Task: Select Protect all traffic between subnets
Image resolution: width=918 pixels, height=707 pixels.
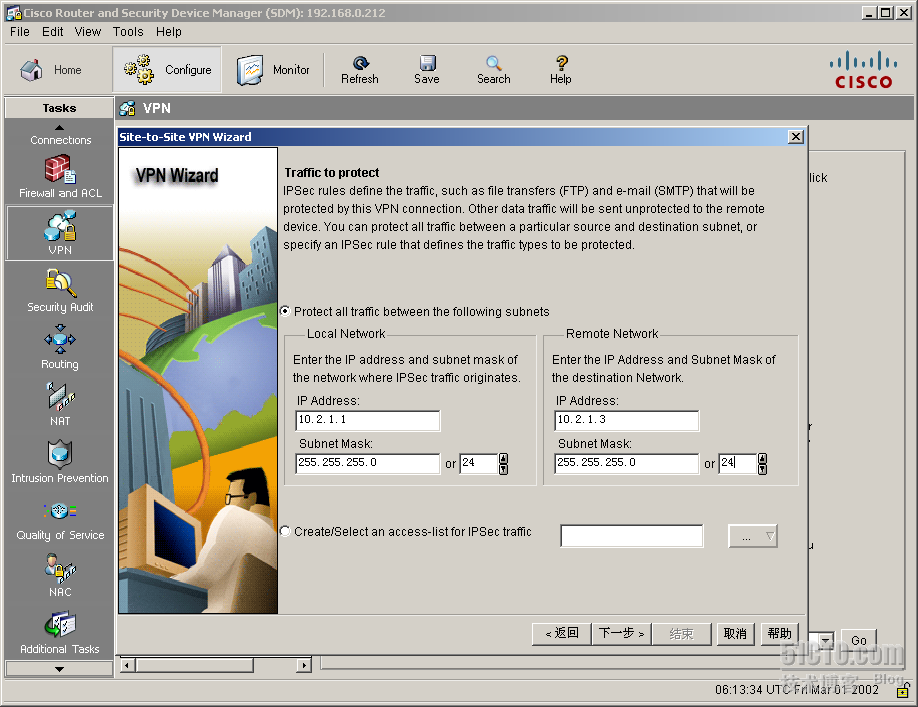Action: click(x=285, y=311)
